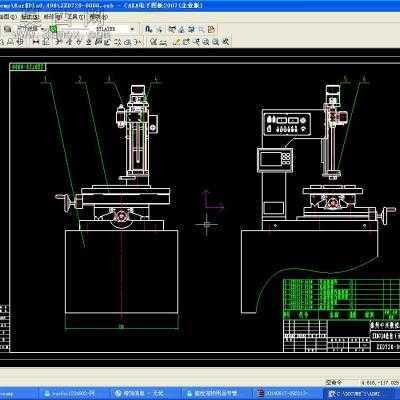400x400 pixels.
Task: Click the second magnifier zoom window icon
Action: (x=216, y=42)
